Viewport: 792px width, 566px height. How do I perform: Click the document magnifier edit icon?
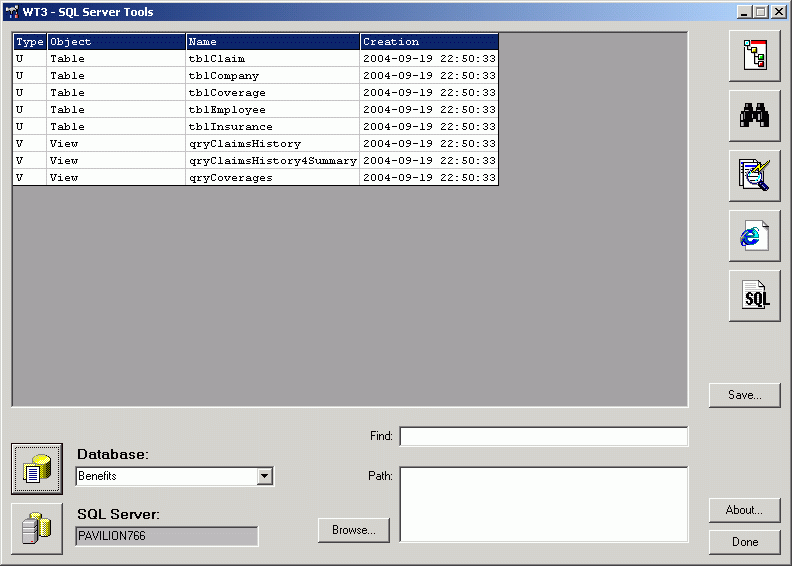[x=754, y=175]
